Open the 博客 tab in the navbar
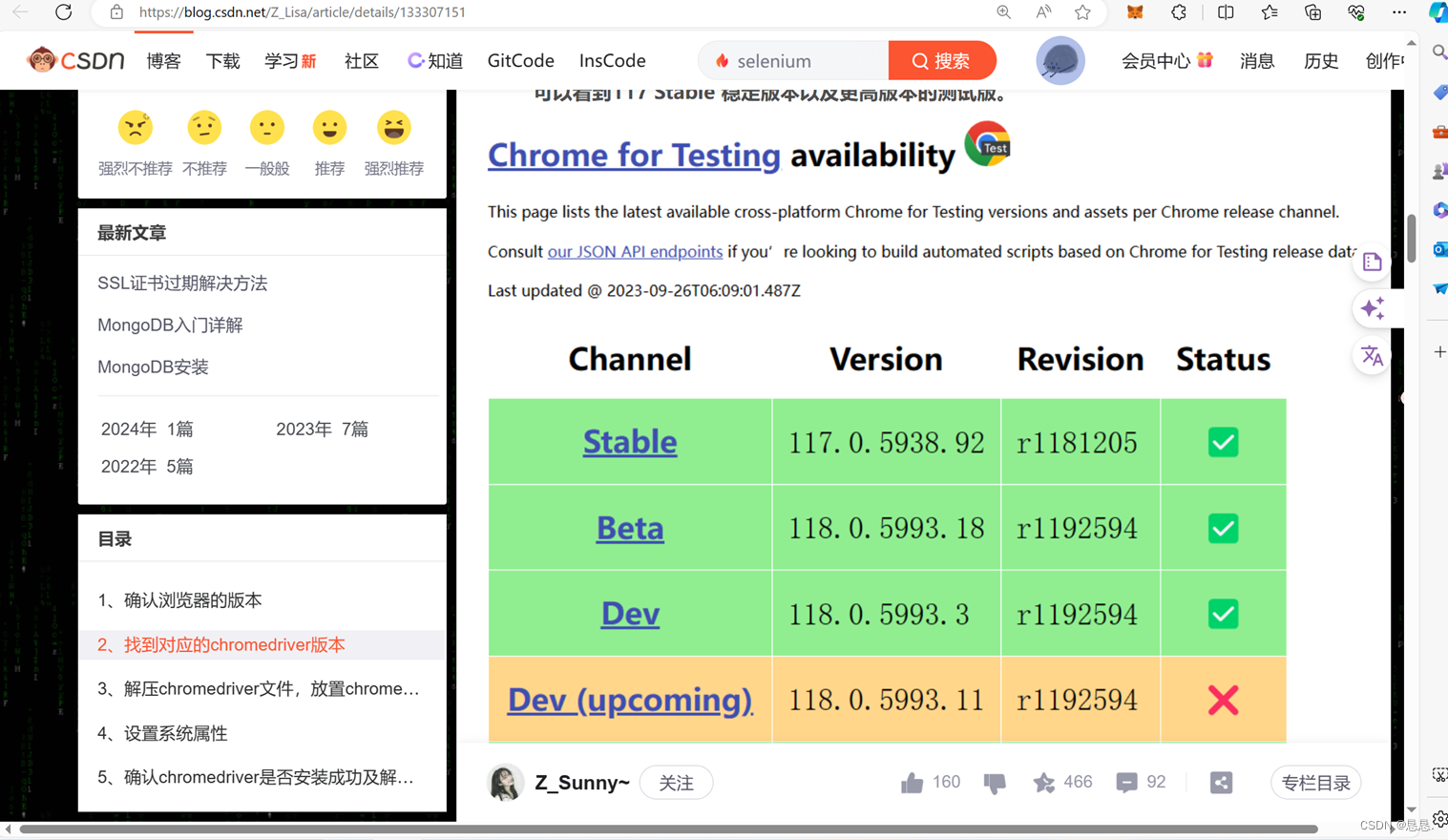This screenshot has height=840, width=1448. [x=164, y=60]
